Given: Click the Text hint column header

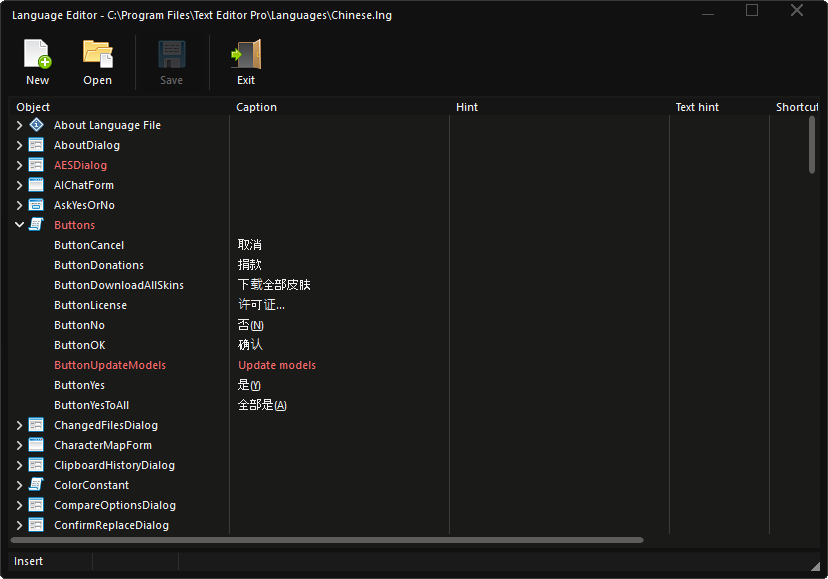Looking at the screenshot, I should click(x=719, y=107).
